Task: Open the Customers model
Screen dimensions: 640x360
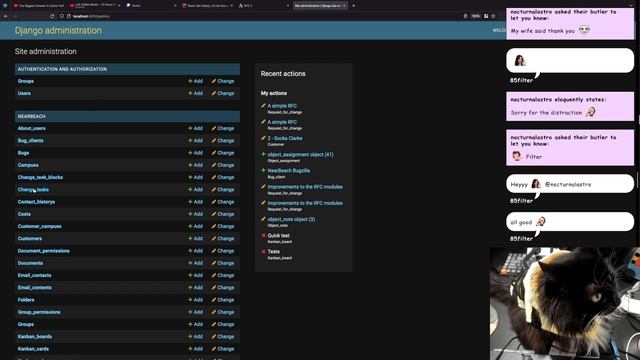Action: coord(30,239)
